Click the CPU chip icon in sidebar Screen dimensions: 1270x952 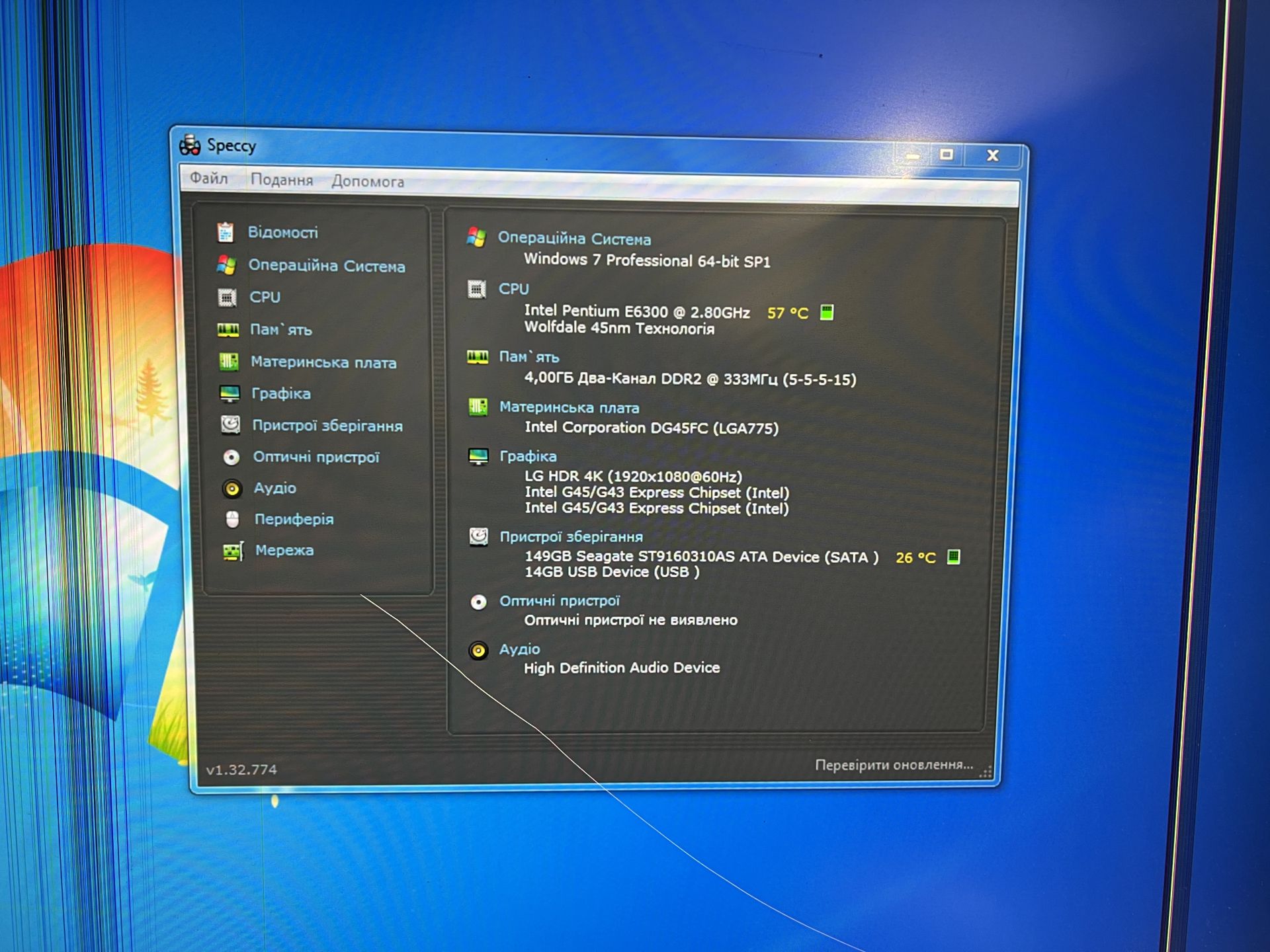[x=227, y=297]
